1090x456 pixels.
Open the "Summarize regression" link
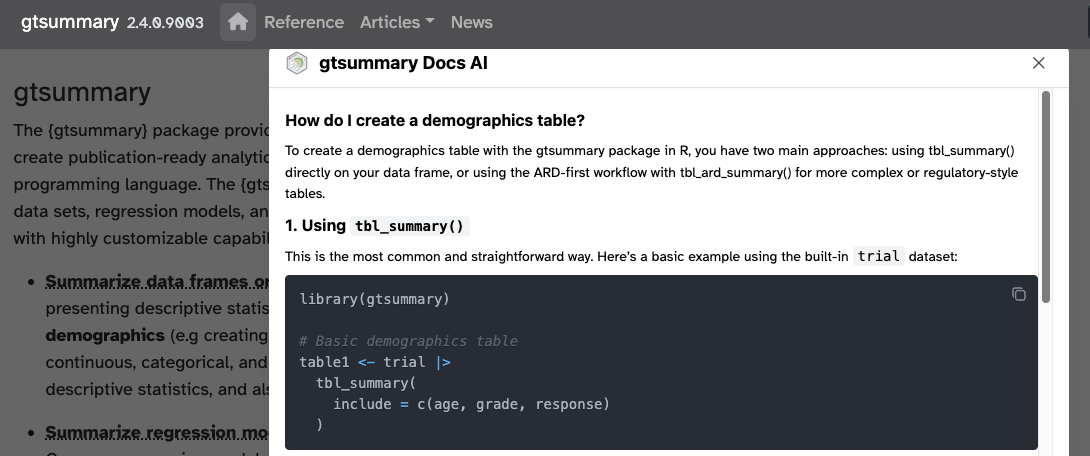156,433
